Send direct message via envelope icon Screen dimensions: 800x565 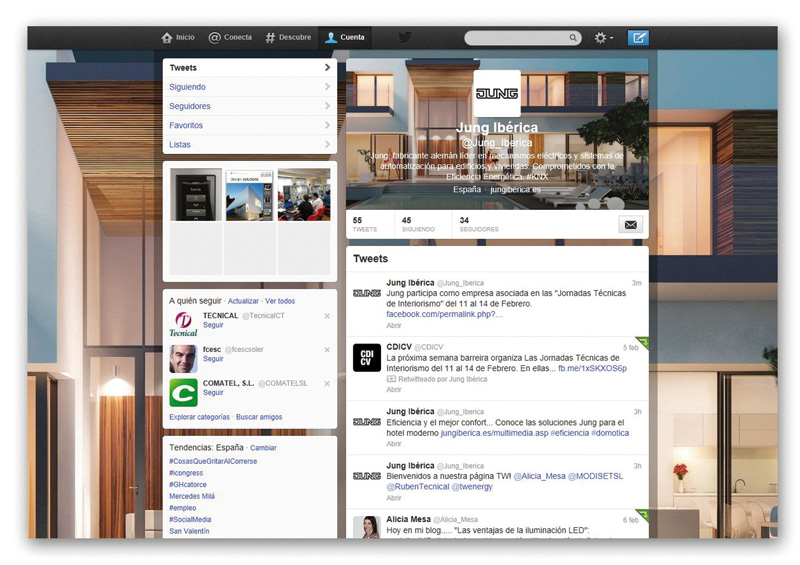[631, 225]
